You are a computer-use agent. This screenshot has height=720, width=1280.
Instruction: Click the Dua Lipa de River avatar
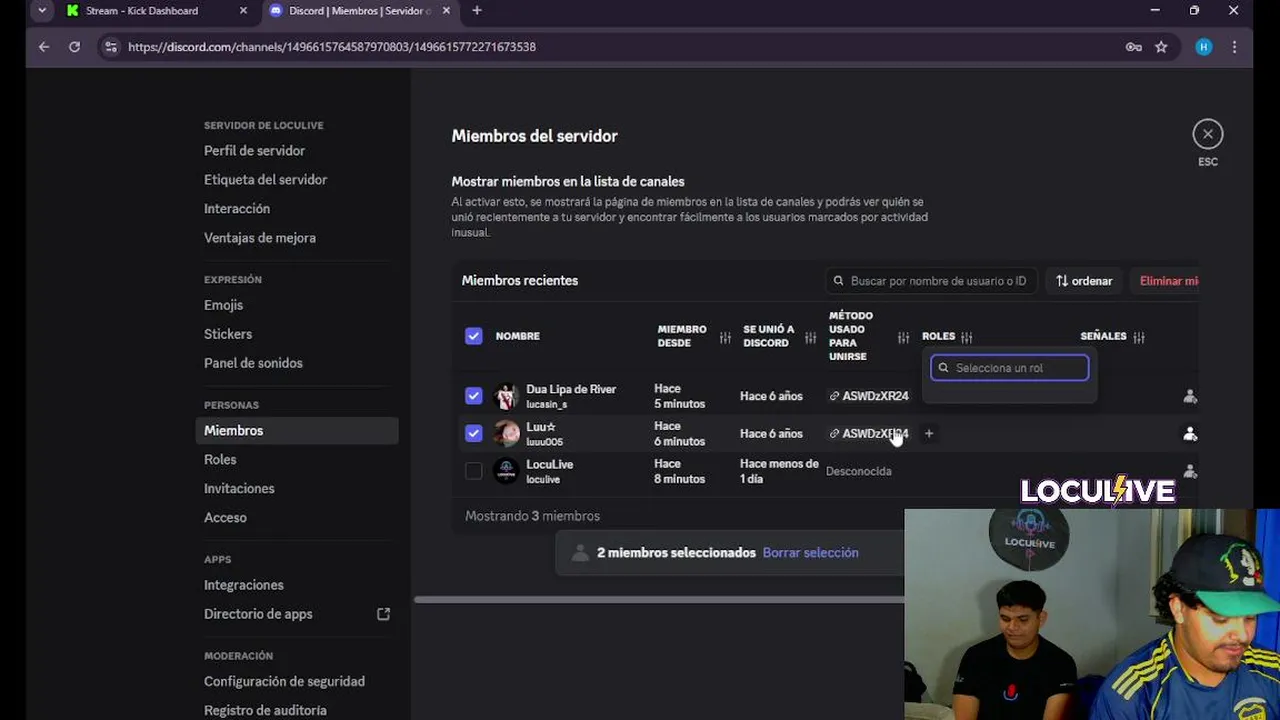pos(507,396)
